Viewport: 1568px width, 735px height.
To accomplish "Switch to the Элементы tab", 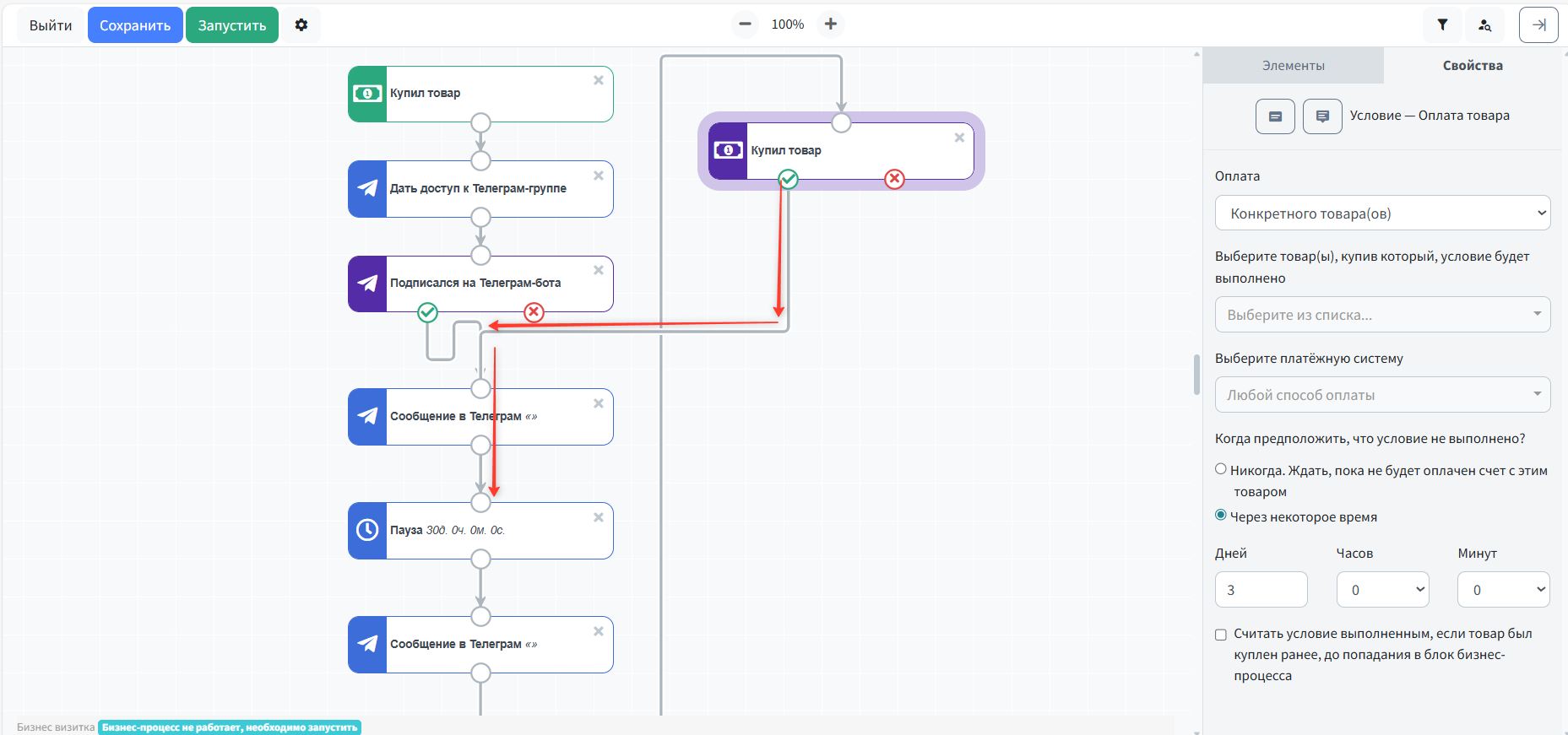I will 1293,66.
